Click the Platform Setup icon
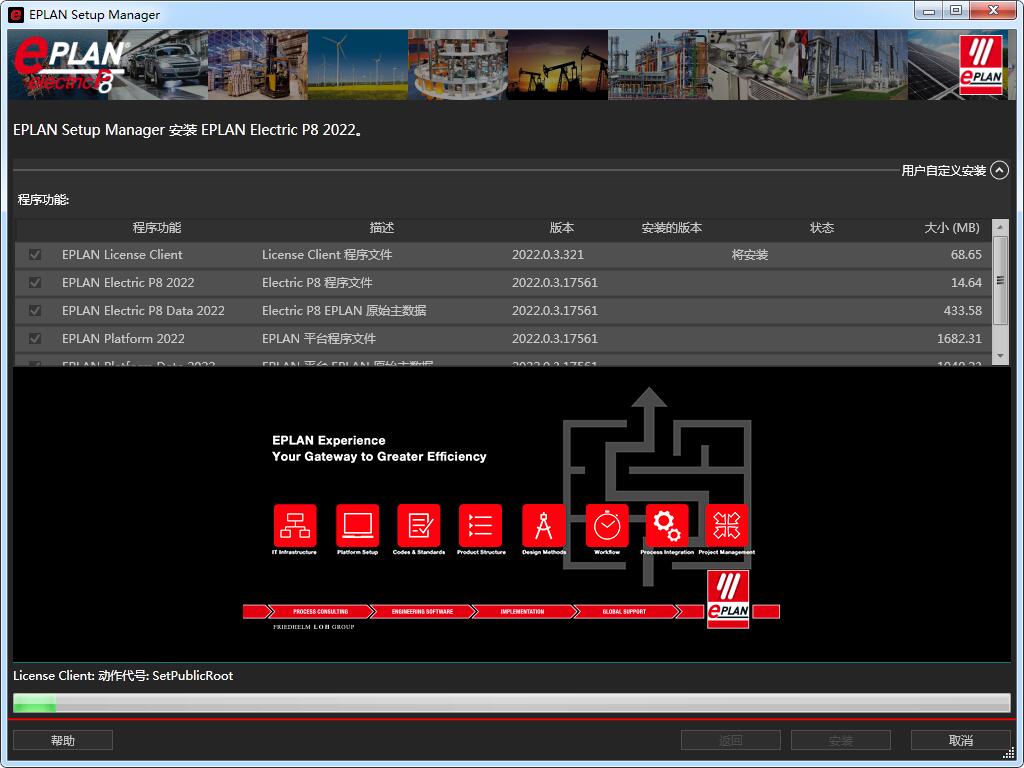The height and width of the screenshot is (768, 1024). pos(357,525)
